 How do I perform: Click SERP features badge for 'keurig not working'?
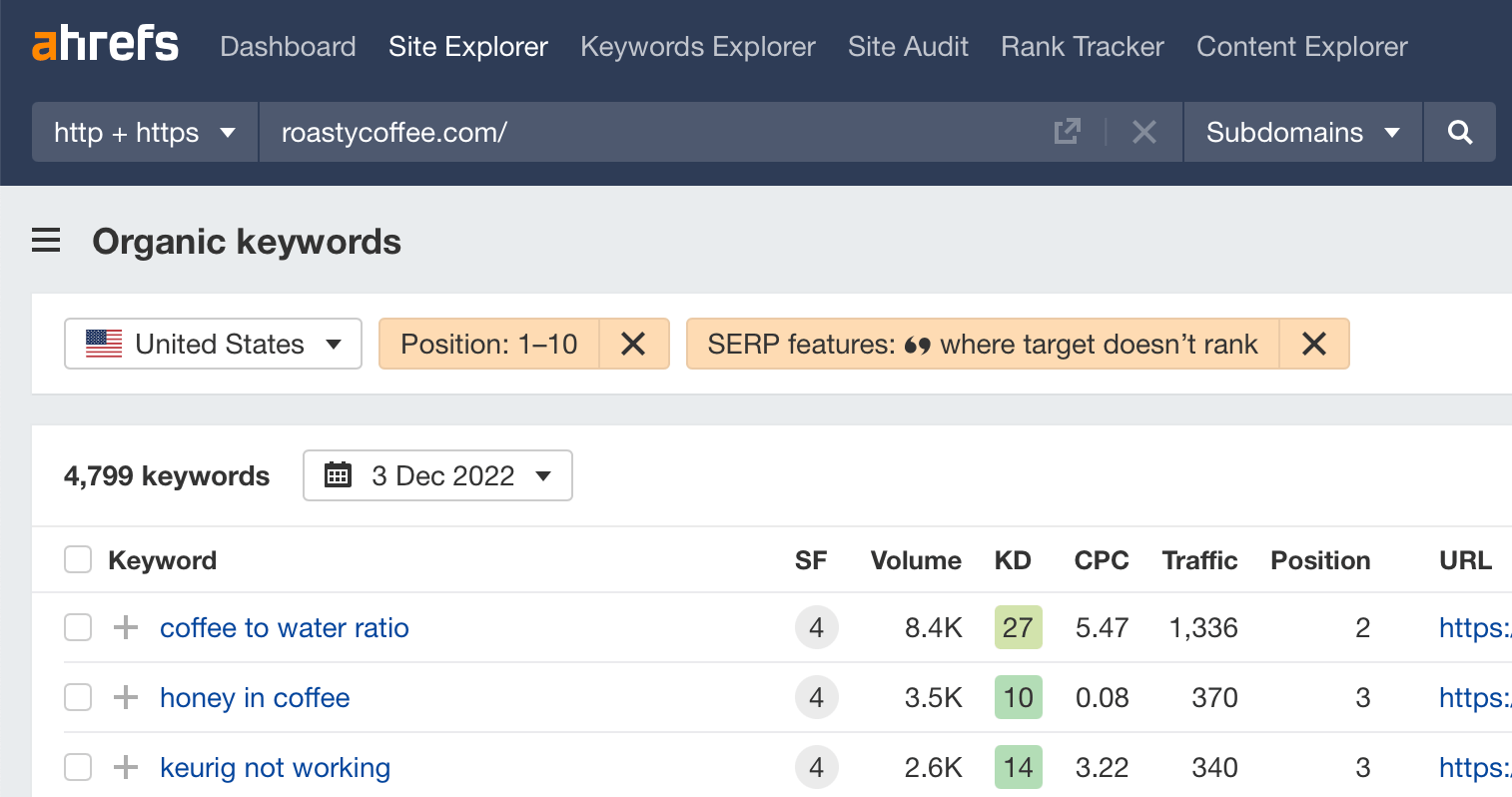click(x=816, y=767)
